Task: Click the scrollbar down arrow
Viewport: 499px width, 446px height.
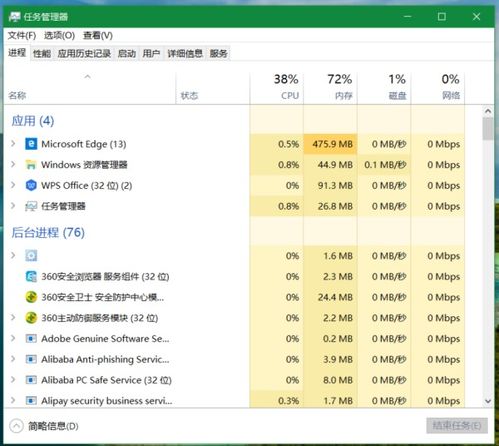Action: tap(488, 401)
